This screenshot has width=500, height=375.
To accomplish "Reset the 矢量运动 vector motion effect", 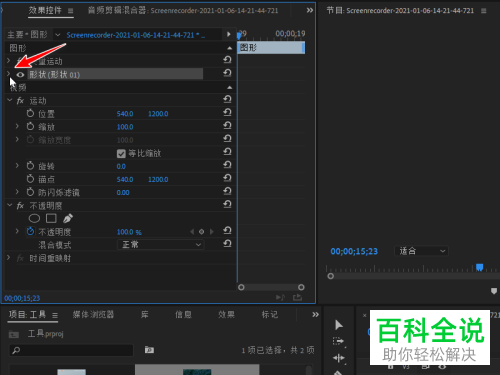I will 227,60.
